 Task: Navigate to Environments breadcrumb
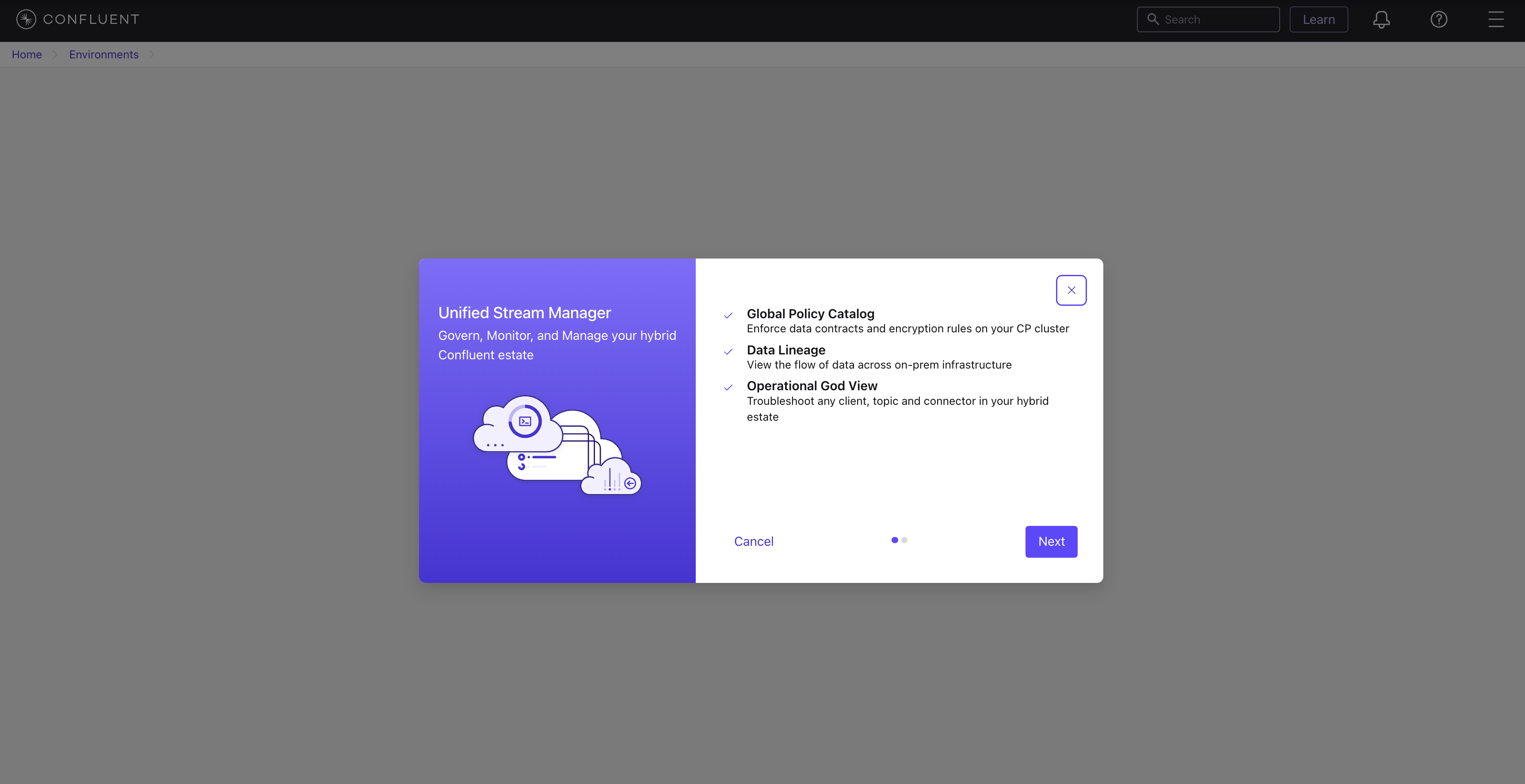click(103, 54)
